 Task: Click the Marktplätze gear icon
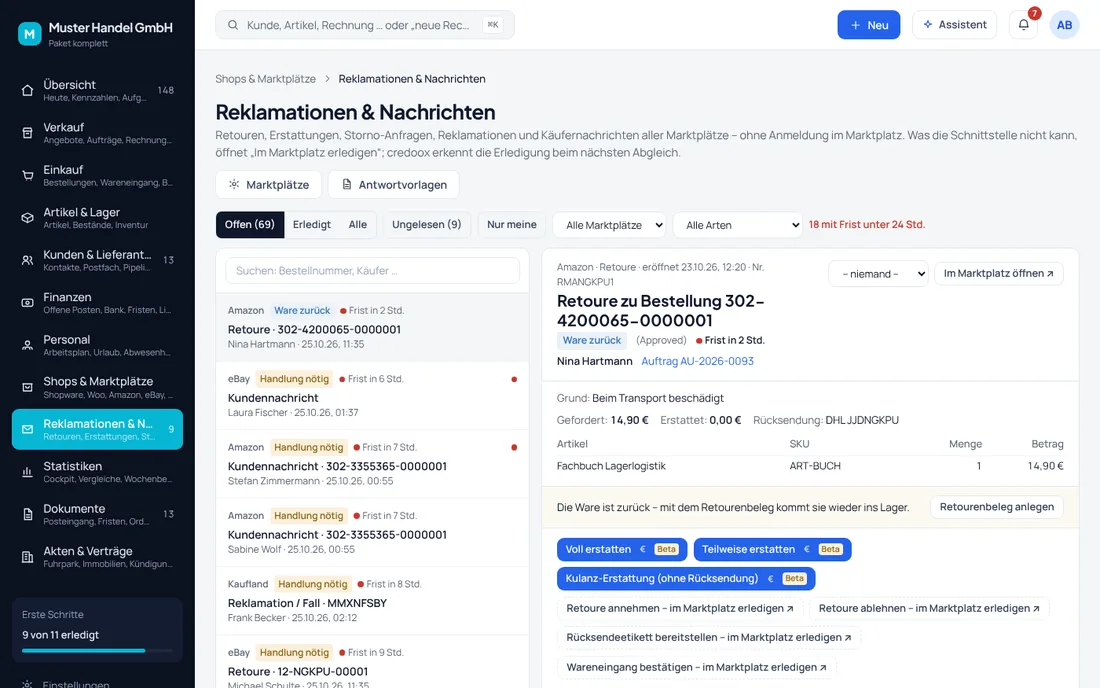coord(234,184)
